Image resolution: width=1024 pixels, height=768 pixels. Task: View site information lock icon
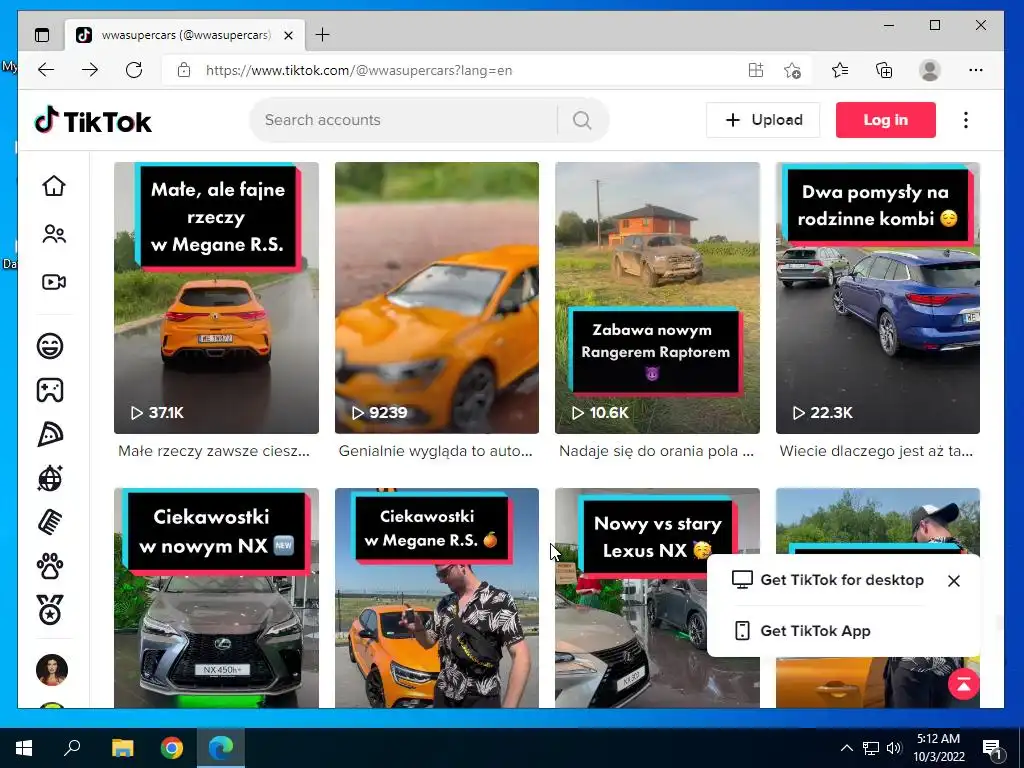coord(184,70)
